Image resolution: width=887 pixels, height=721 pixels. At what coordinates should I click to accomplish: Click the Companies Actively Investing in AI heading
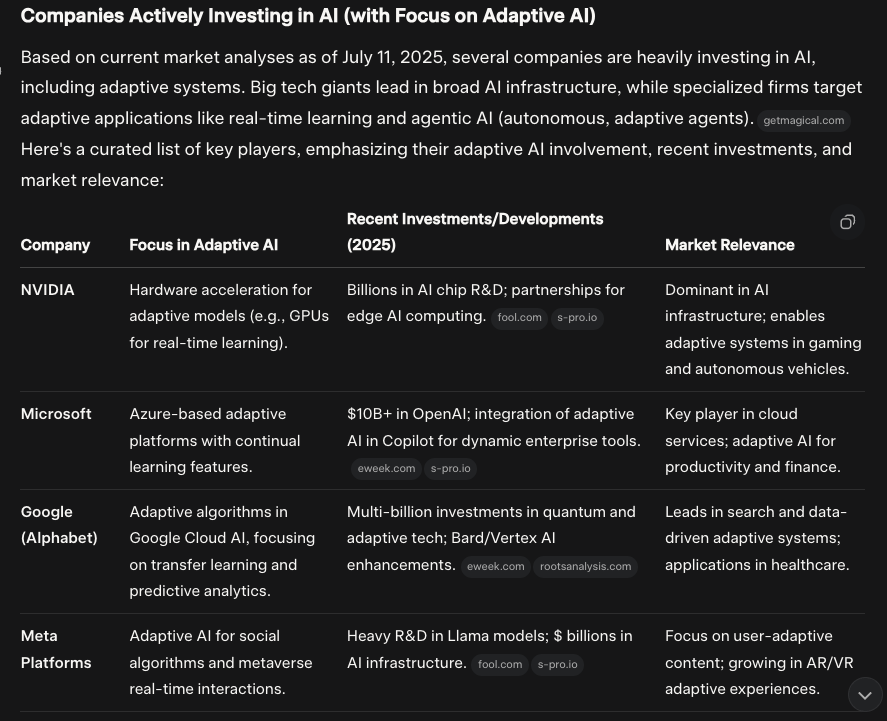308,16
